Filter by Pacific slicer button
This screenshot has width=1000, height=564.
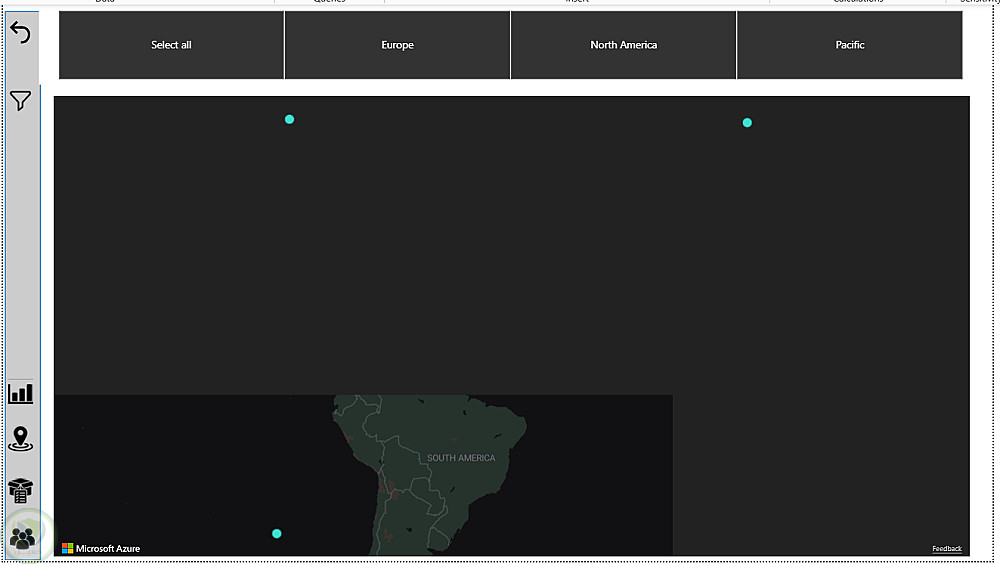(x=849, y=45)
